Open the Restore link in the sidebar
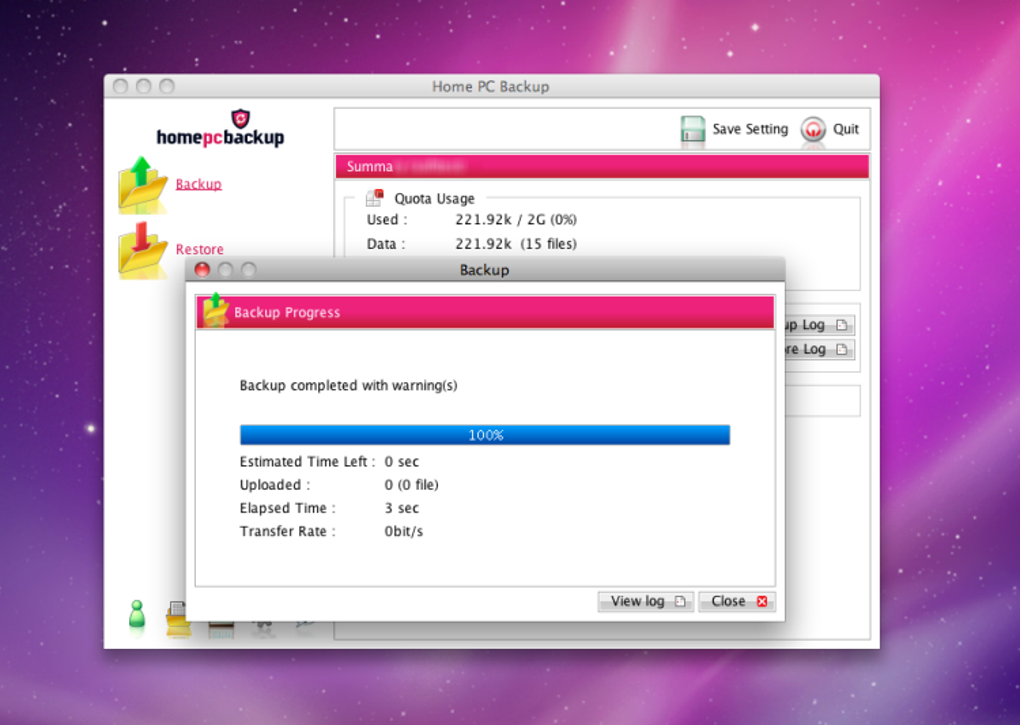Screen dimensions: 1020x725 (199, 249)
